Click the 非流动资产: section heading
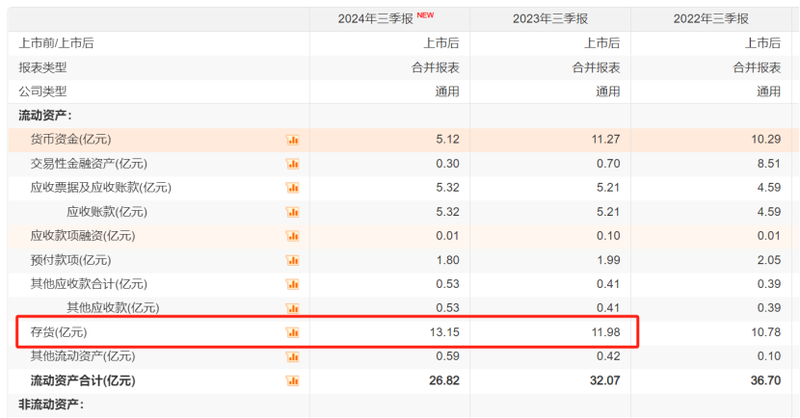 tap(51, 405)
